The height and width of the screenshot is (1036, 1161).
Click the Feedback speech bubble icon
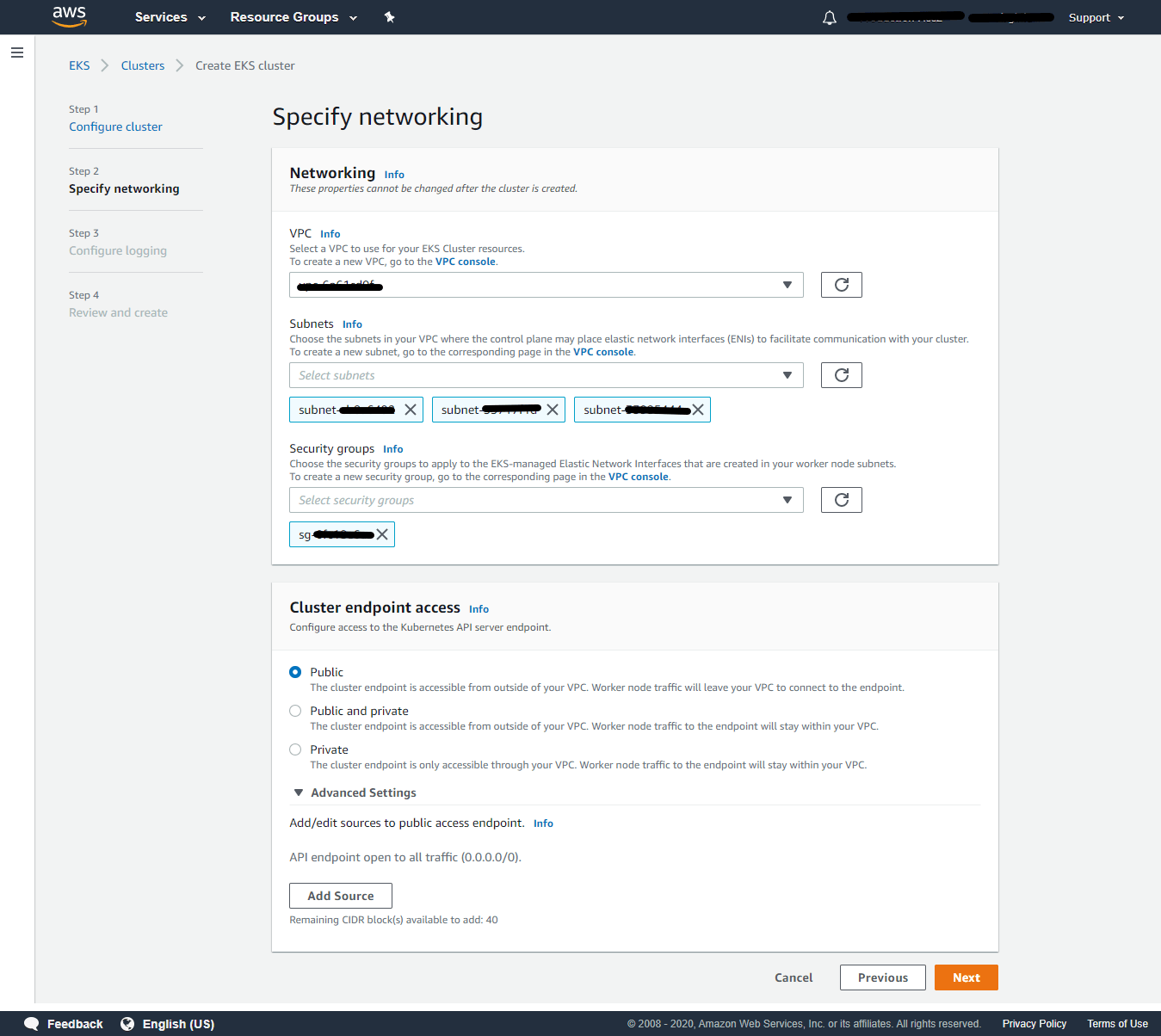click(x=32, y=1024)
